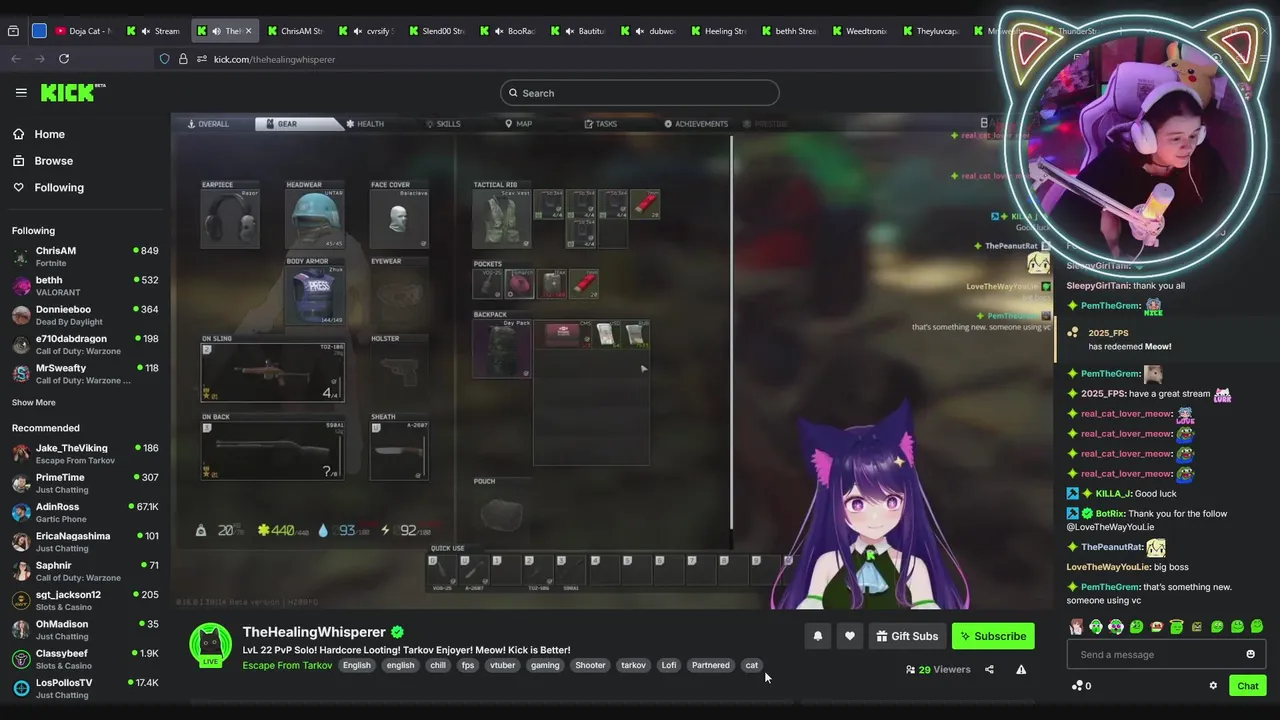Click the 29 Viewers count
The image size is (1280, 720).
point(938,669)
